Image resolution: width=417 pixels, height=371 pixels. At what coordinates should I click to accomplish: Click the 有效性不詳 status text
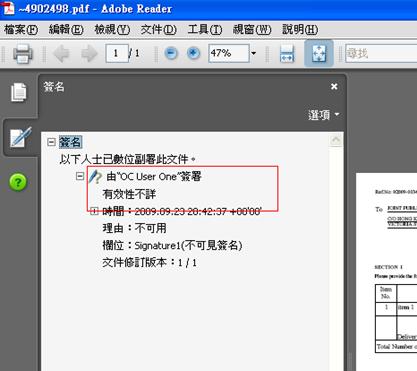[x=129, y=194]
